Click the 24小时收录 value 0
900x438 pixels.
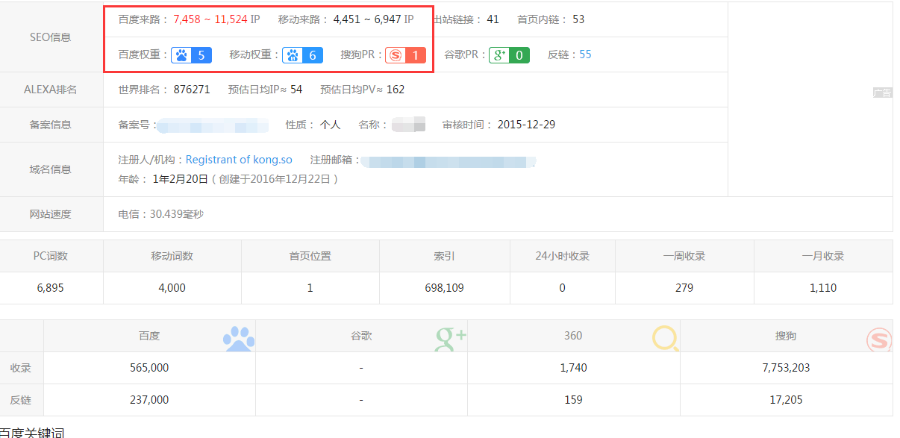coord(562,288)
